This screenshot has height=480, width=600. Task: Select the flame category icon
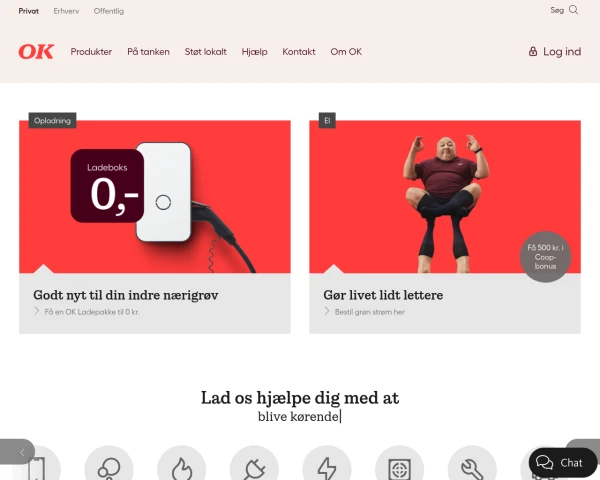(182, 466)
